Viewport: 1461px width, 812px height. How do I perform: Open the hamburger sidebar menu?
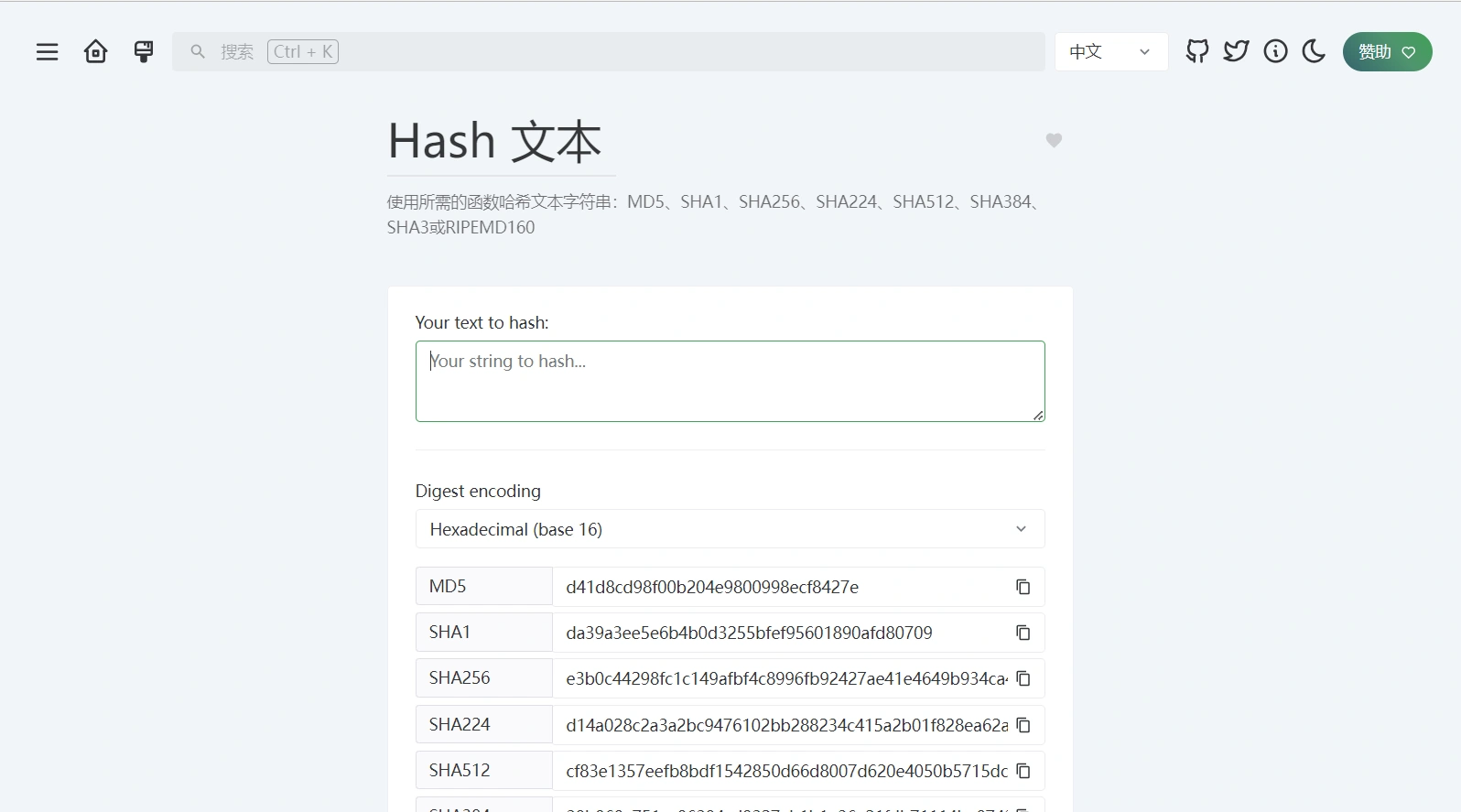tap(47, 52)
